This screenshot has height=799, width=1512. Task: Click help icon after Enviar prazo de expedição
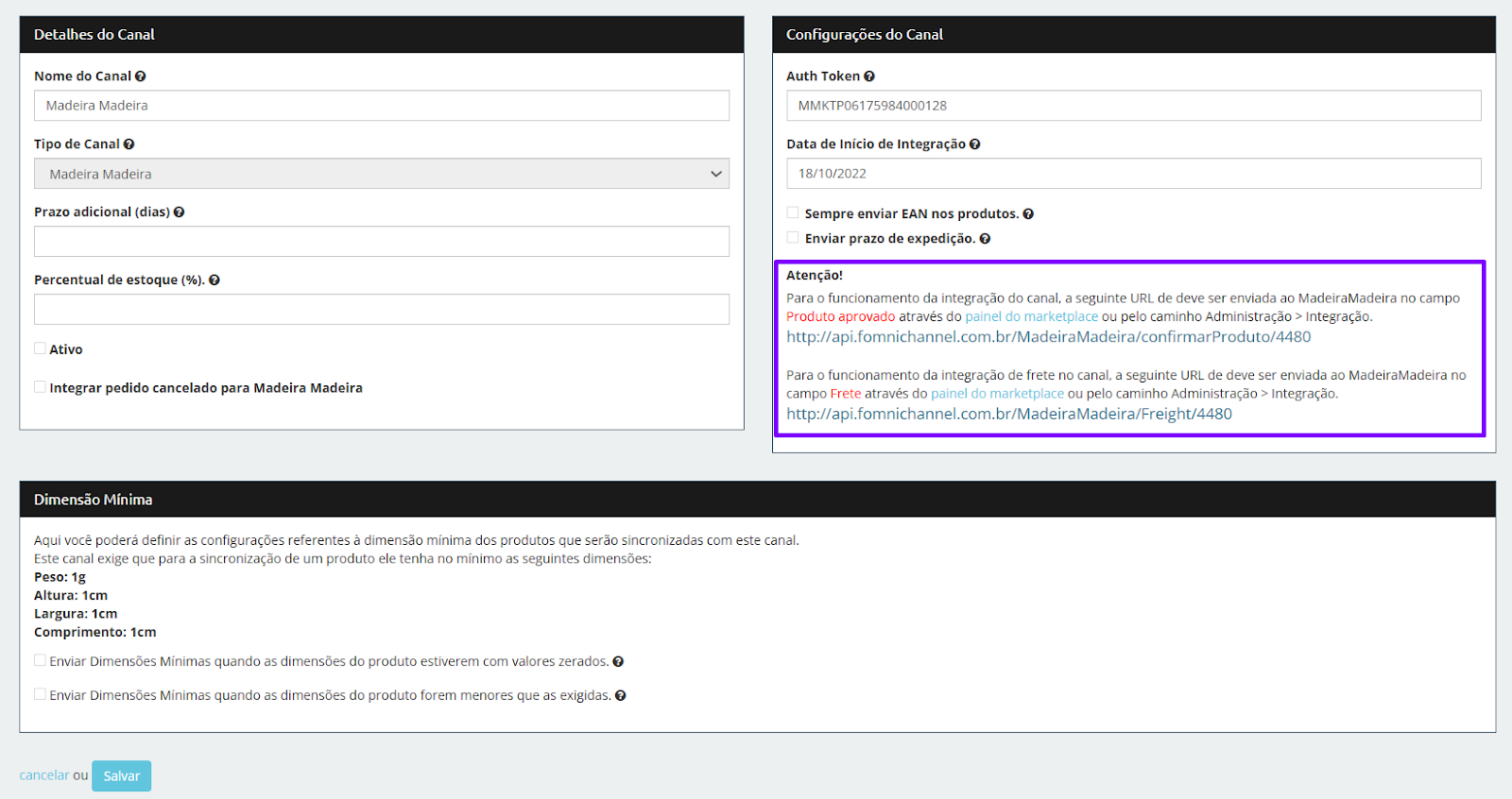click(x=985, y=239)
